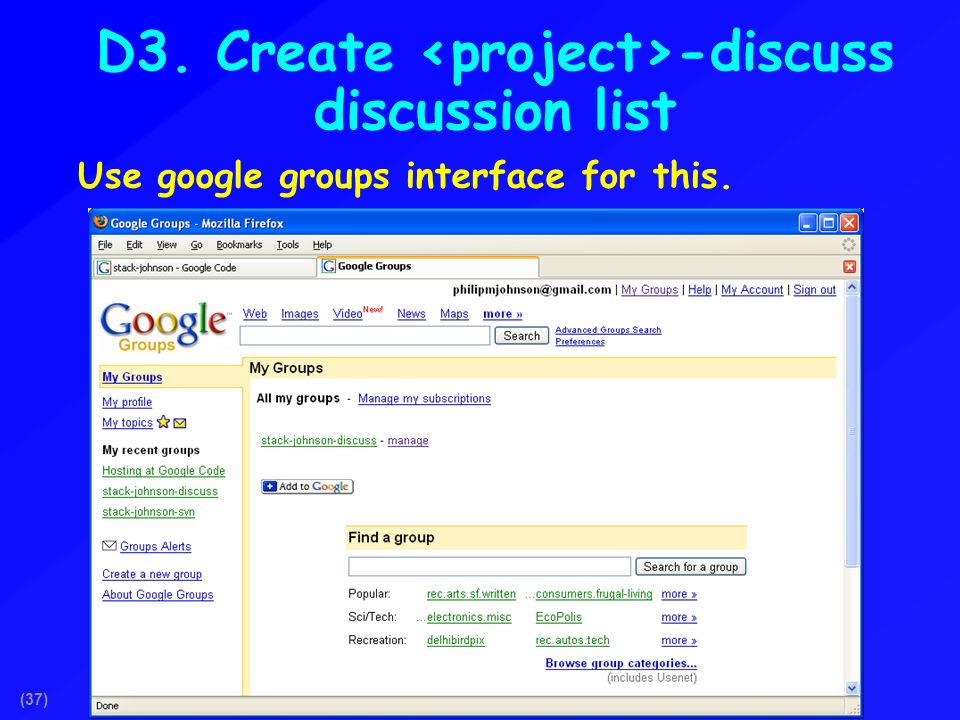Open the Preferences link
Screen dimensions: 960x720
(580, 342)
